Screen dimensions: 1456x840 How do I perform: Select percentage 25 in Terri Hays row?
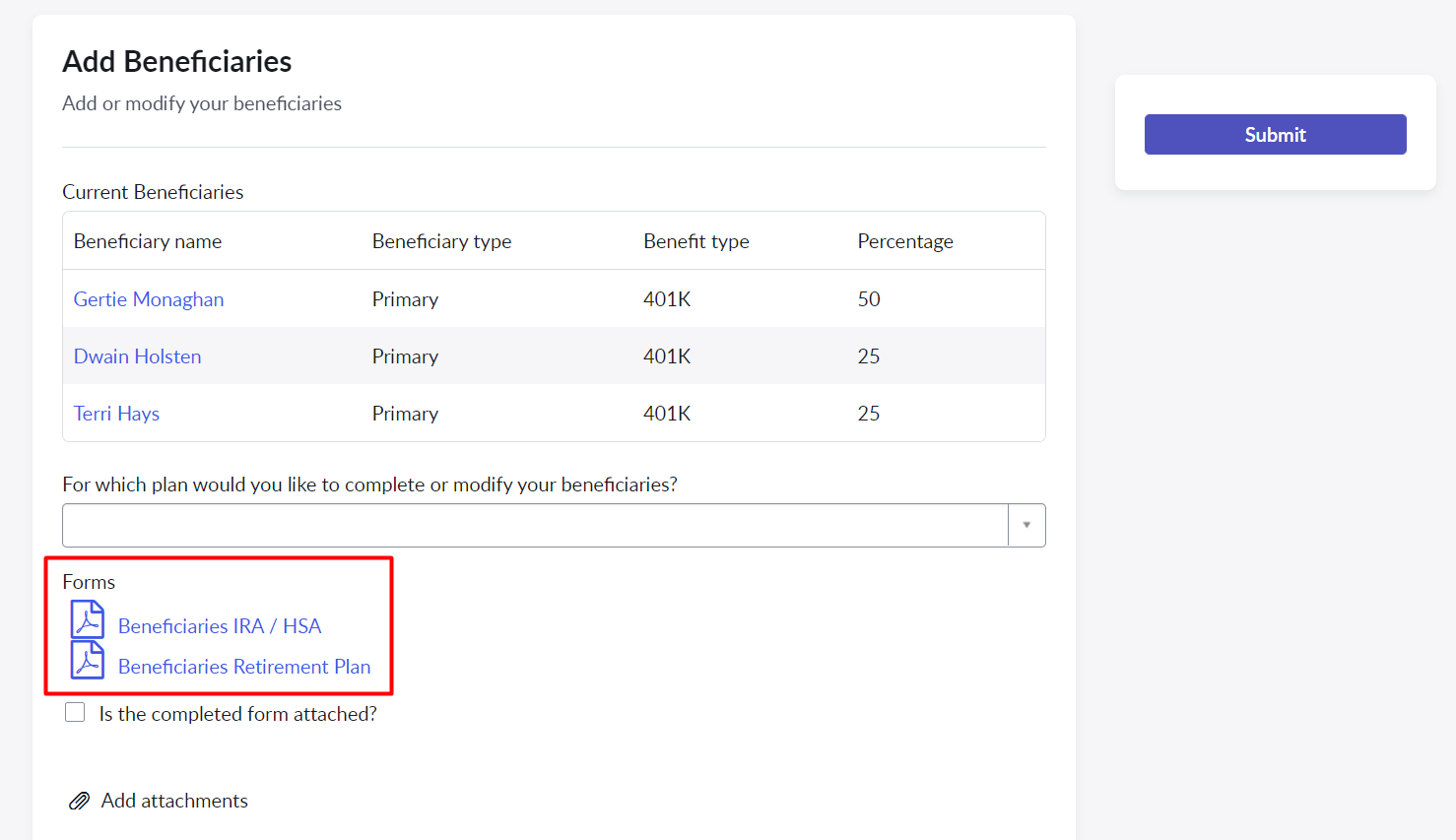[x=869, y=414]
